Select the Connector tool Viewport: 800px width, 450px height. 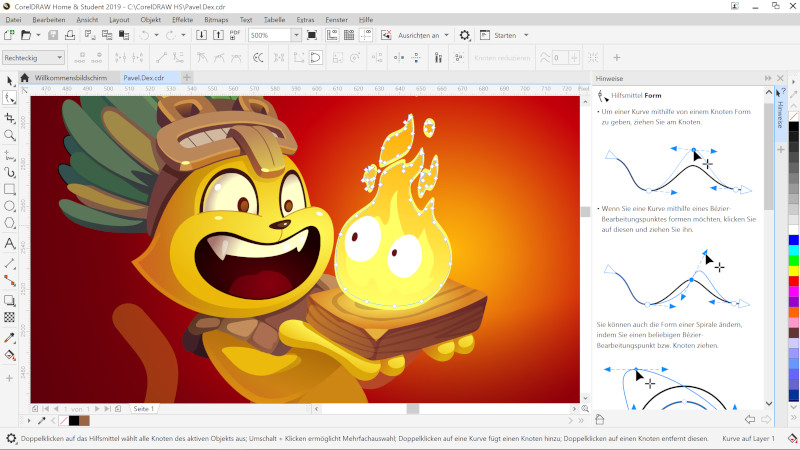(x=10, y=280)
